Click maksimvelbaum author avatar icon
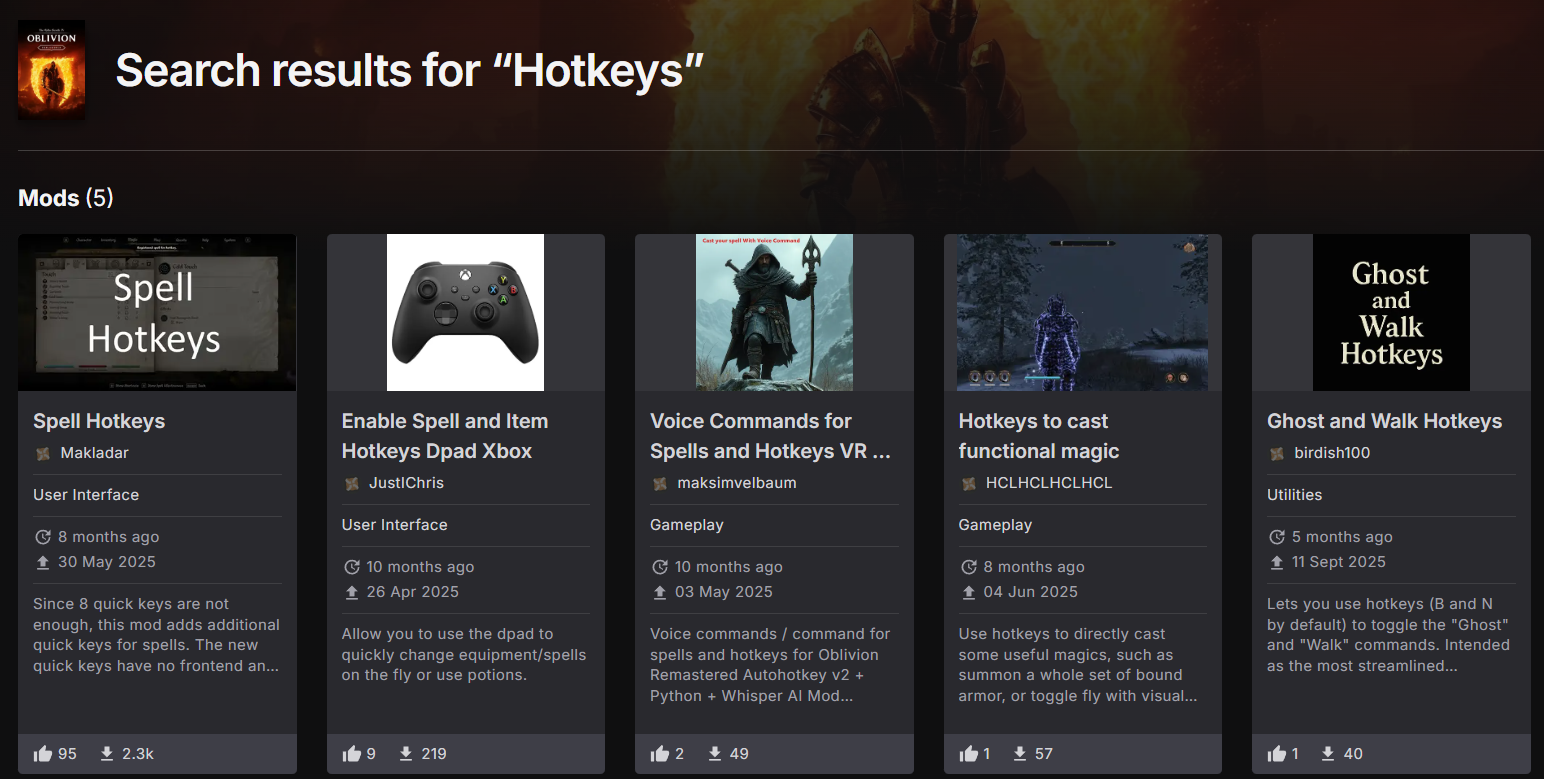Screen dimensions: 1544x779 click(x=660, y=483)
